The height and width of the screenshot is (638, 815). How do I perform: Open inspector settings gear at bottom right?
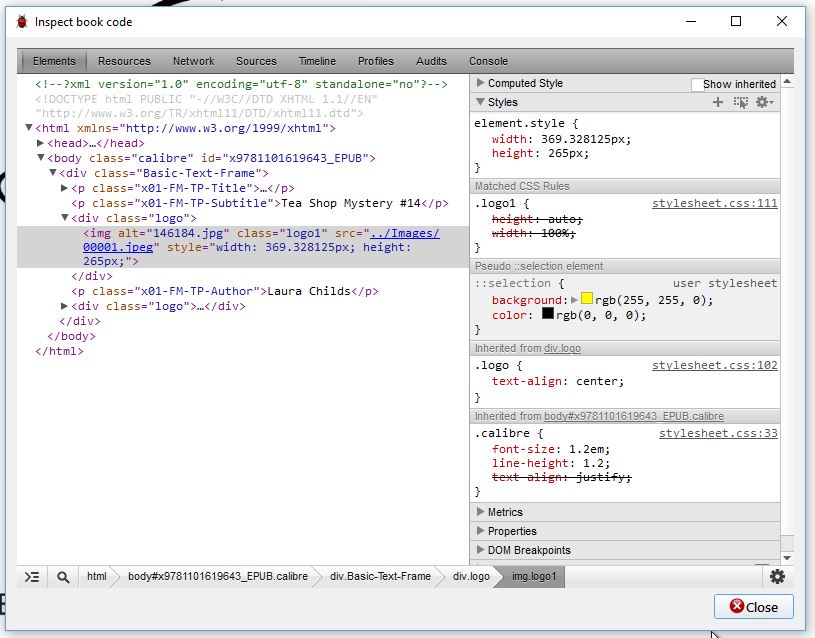tap(777, 576)
